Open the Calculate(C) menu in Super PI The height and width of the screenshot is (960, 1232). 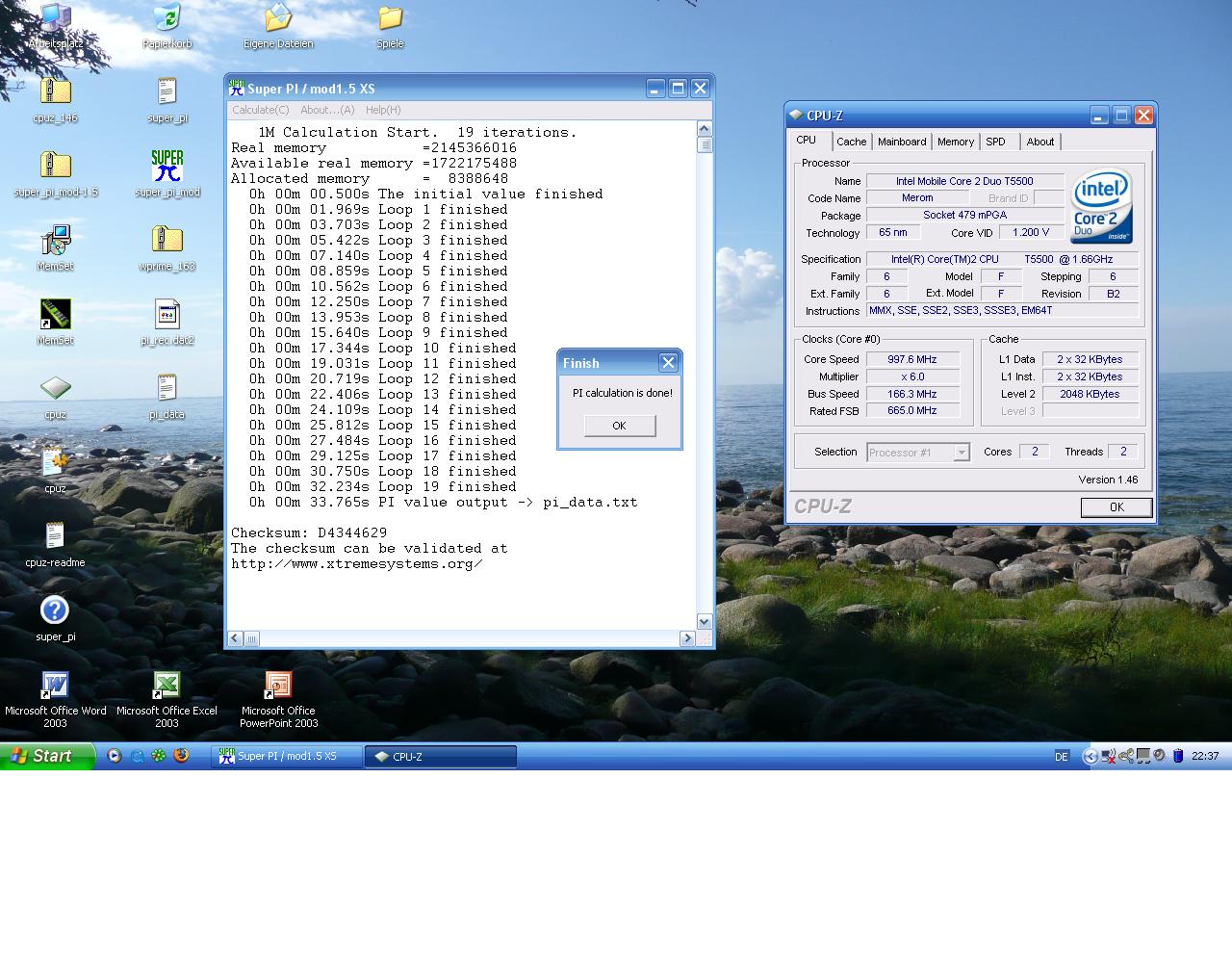point(260,110)
